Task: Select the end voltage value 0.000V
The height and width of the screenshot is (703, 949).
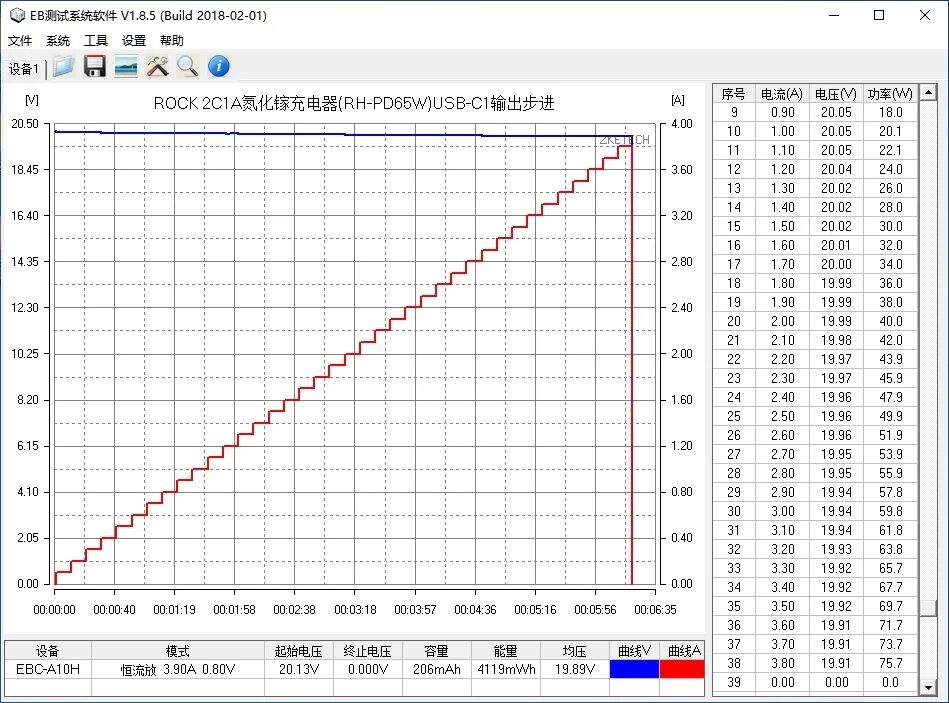Action: 368,669
